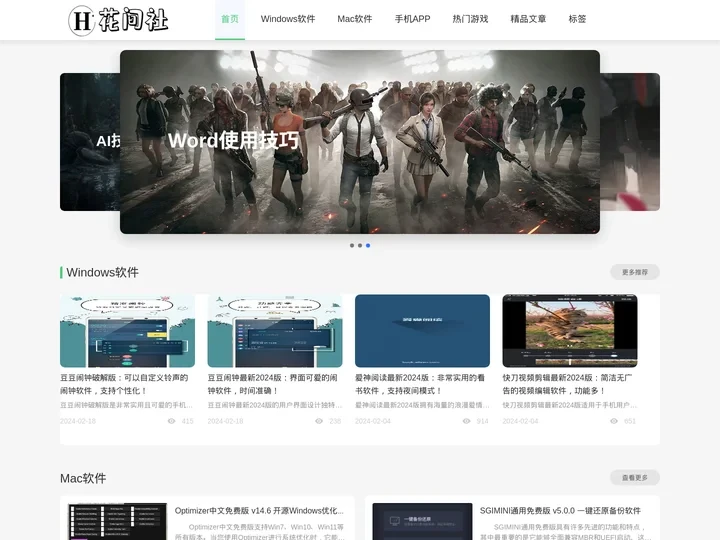
Task: Click 快刀视频剪辑 description excerpt text
Action: pos(570,405)
